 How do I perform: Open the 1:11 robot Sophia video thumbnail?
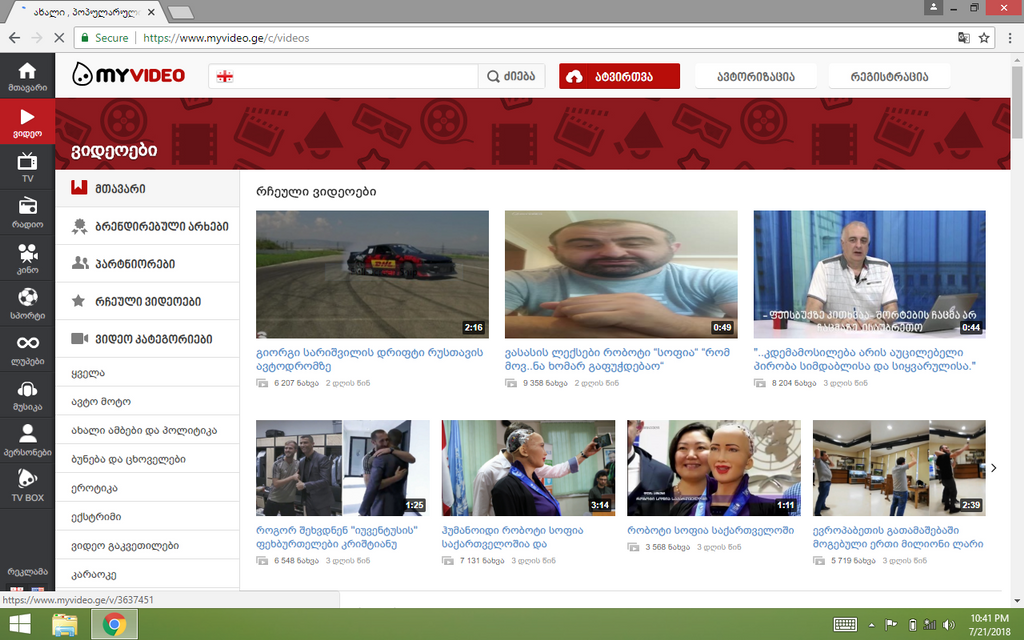(x=714, y=468)
